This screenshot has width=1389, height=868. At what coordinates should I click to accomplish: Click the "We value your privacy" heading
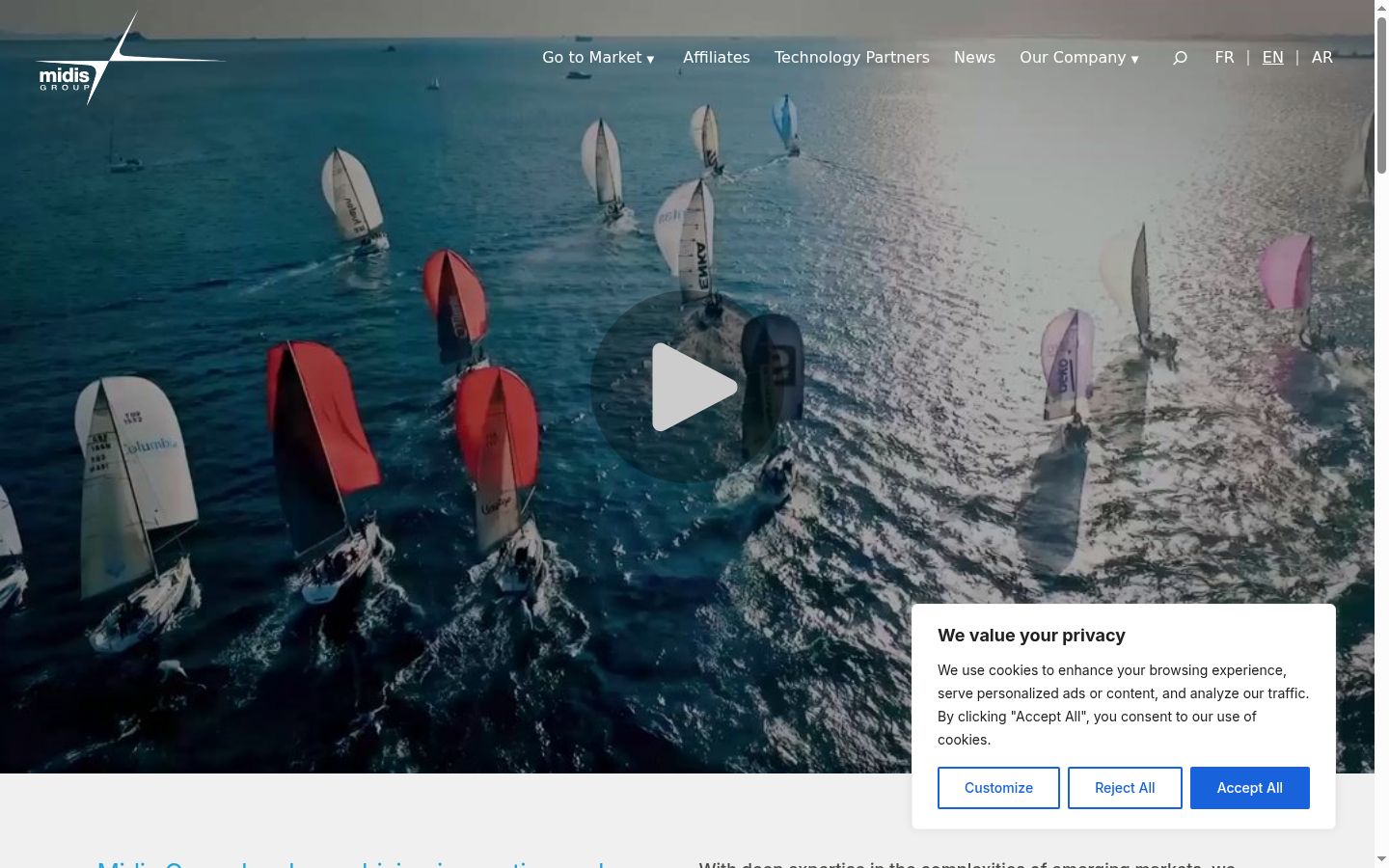(1031, 636)
